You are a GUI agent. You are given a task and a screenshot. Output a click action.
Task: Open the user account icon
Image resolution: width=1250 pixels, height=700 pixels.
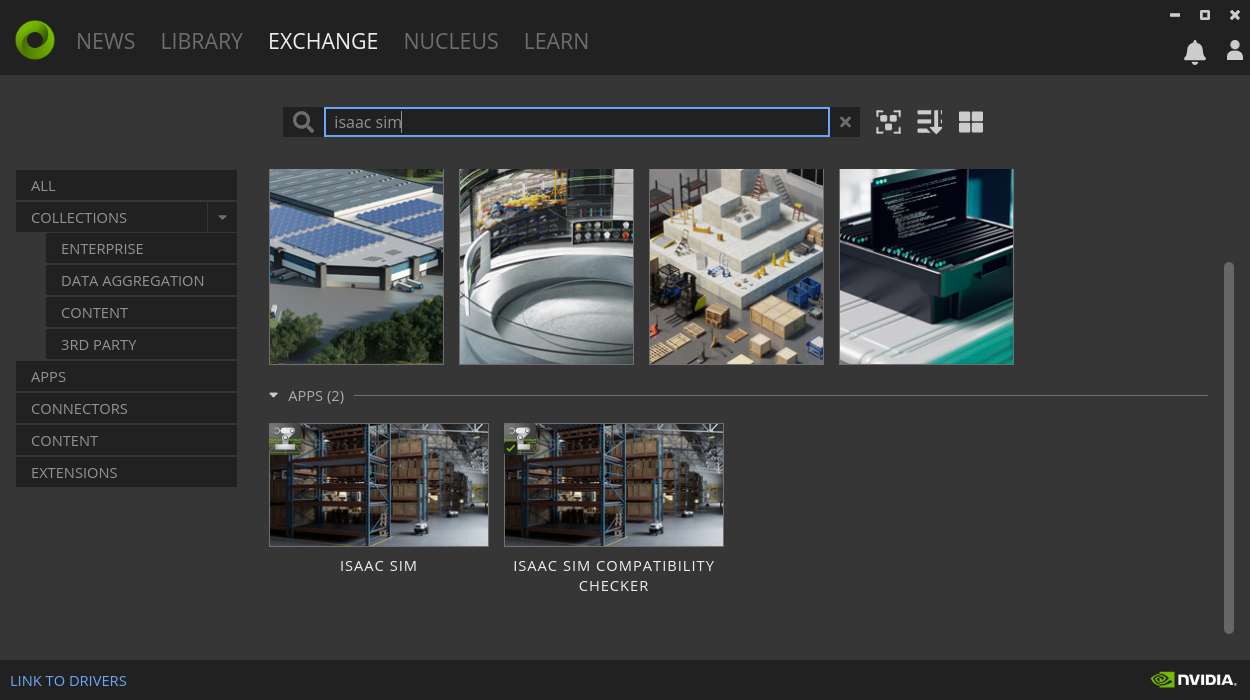(1235, 51)
